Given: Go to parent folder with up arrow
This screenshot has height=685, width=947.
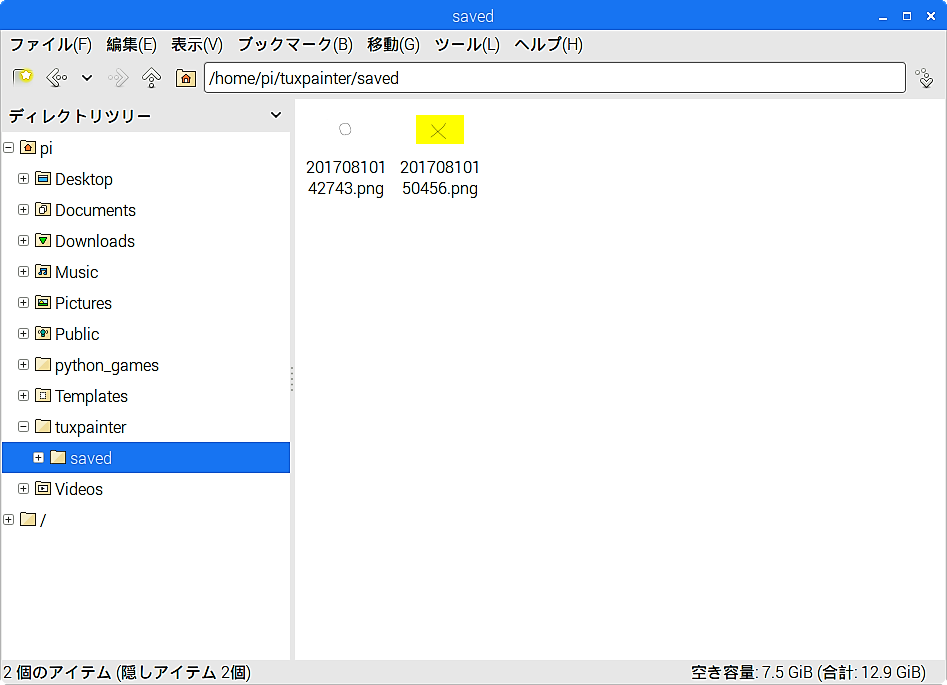Looking at the screenshot, I should pyautogui.click(x=151, y=77).
